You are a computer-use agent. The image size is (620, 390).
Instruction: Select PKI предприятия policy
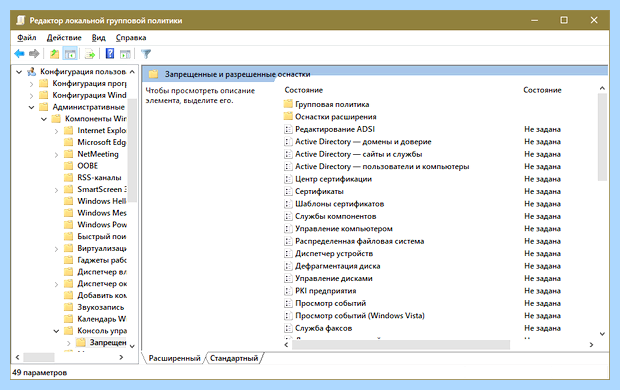[x=325, y=291]
